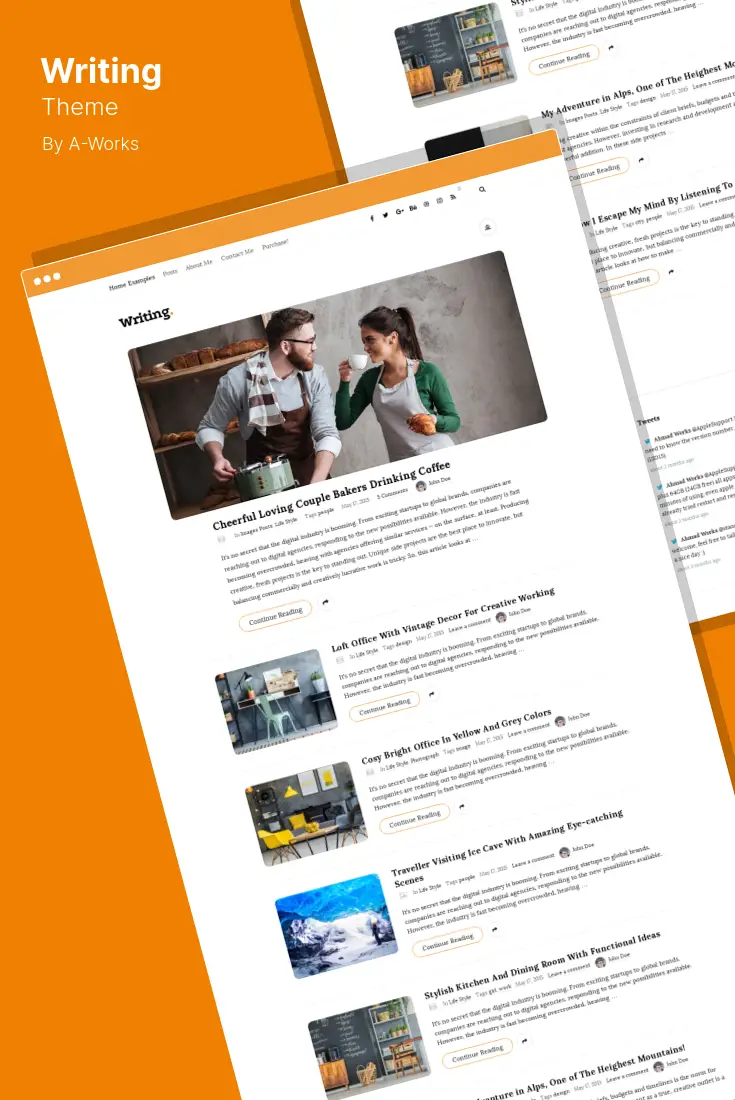
Task: Share the Traveller Visiting Ice Cave post
Action: tap(494, 929)
